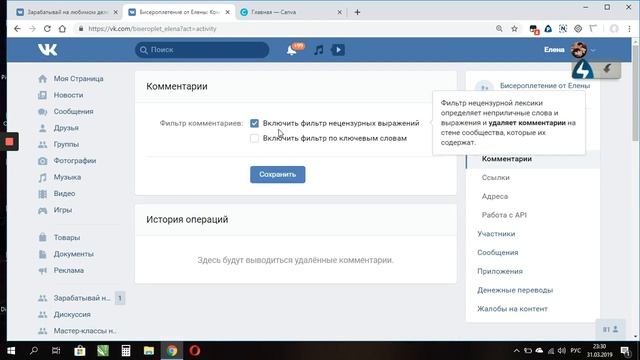Open the video play icon in header

pos(338,50)
